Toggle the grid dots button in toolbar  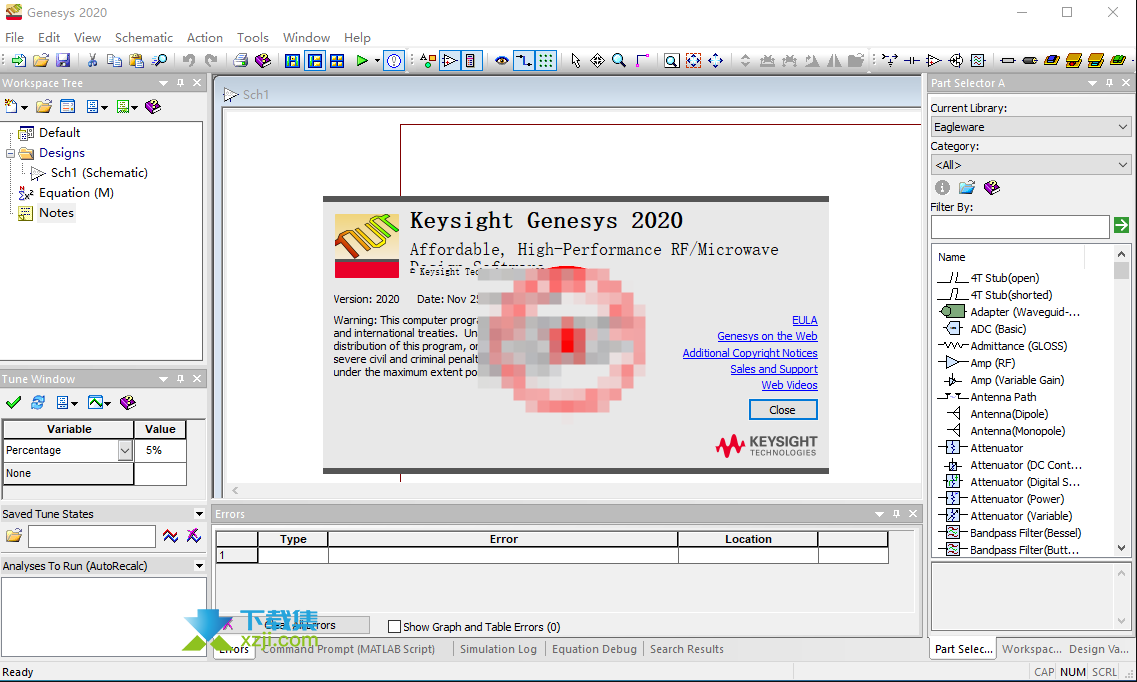coord(546,61)
